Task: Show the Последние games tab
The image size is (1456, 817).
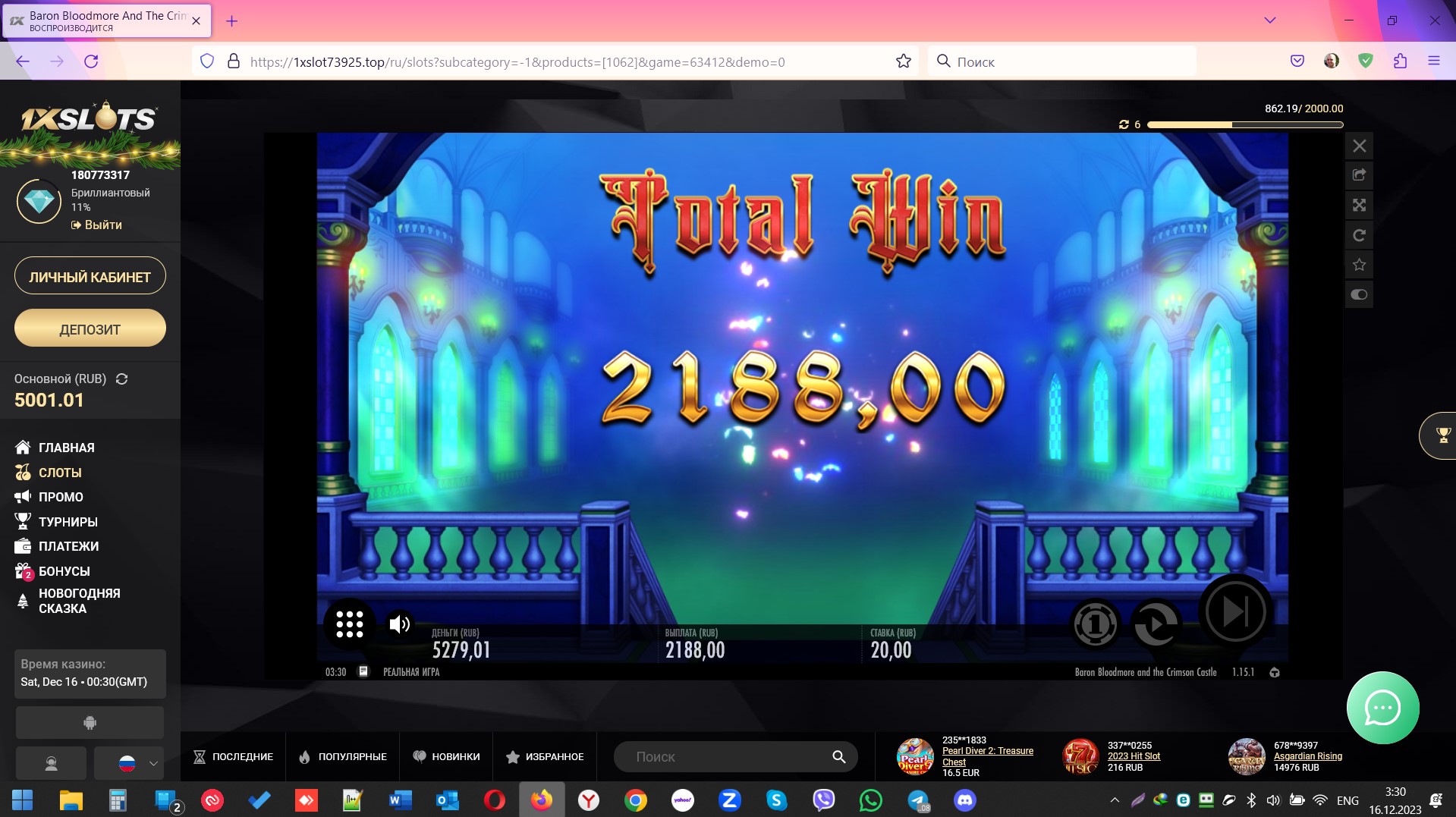Action: 234,756
